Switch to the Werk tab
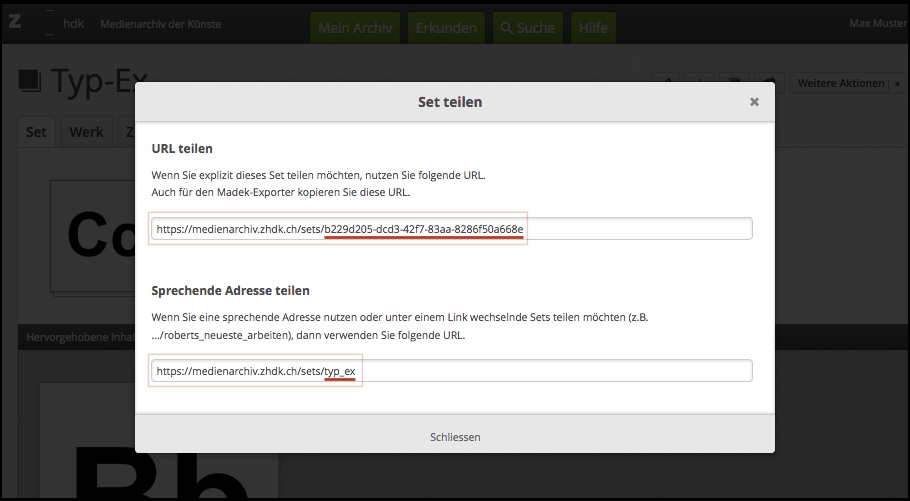Viewport: 910px width, 501px height. 86,132
